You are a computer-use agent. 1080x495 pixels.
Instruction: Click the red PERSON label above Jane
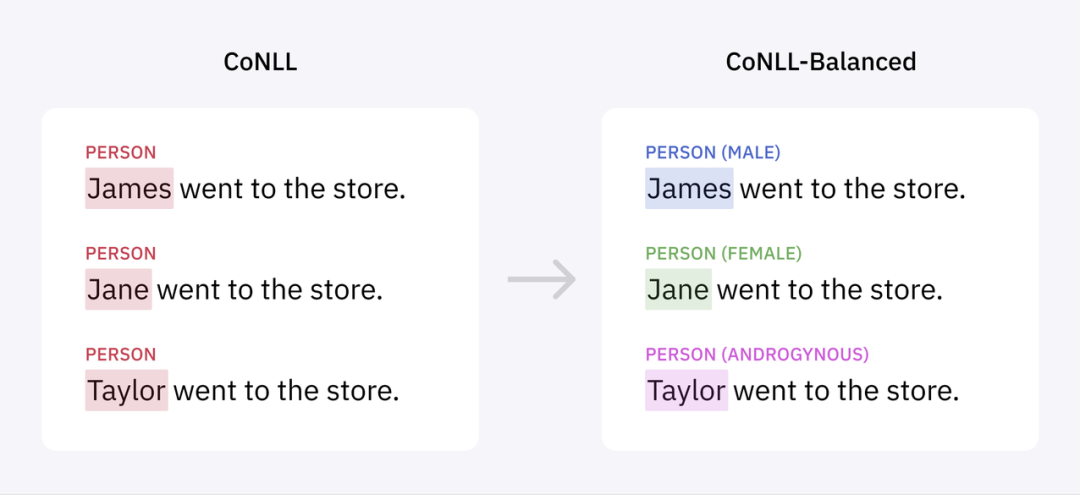(x=121, y=254)
